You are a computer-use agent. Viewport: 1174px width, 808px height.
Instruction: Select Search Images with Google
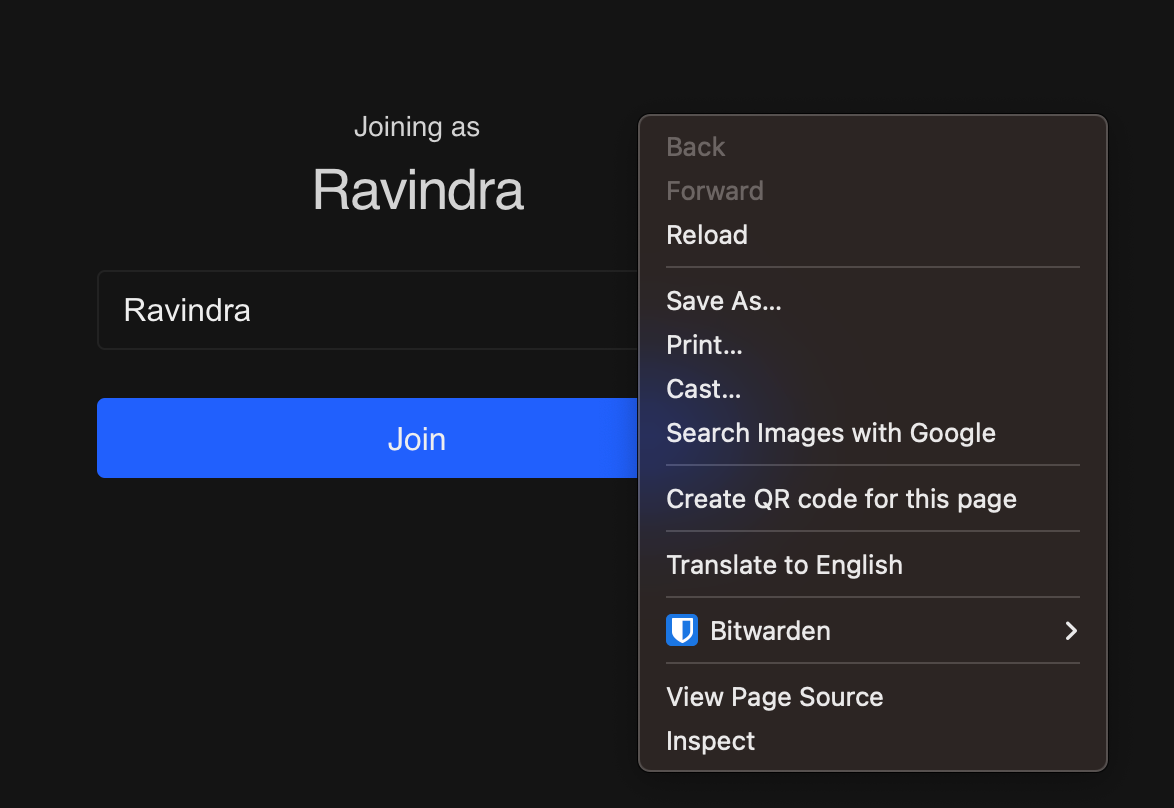831,433
